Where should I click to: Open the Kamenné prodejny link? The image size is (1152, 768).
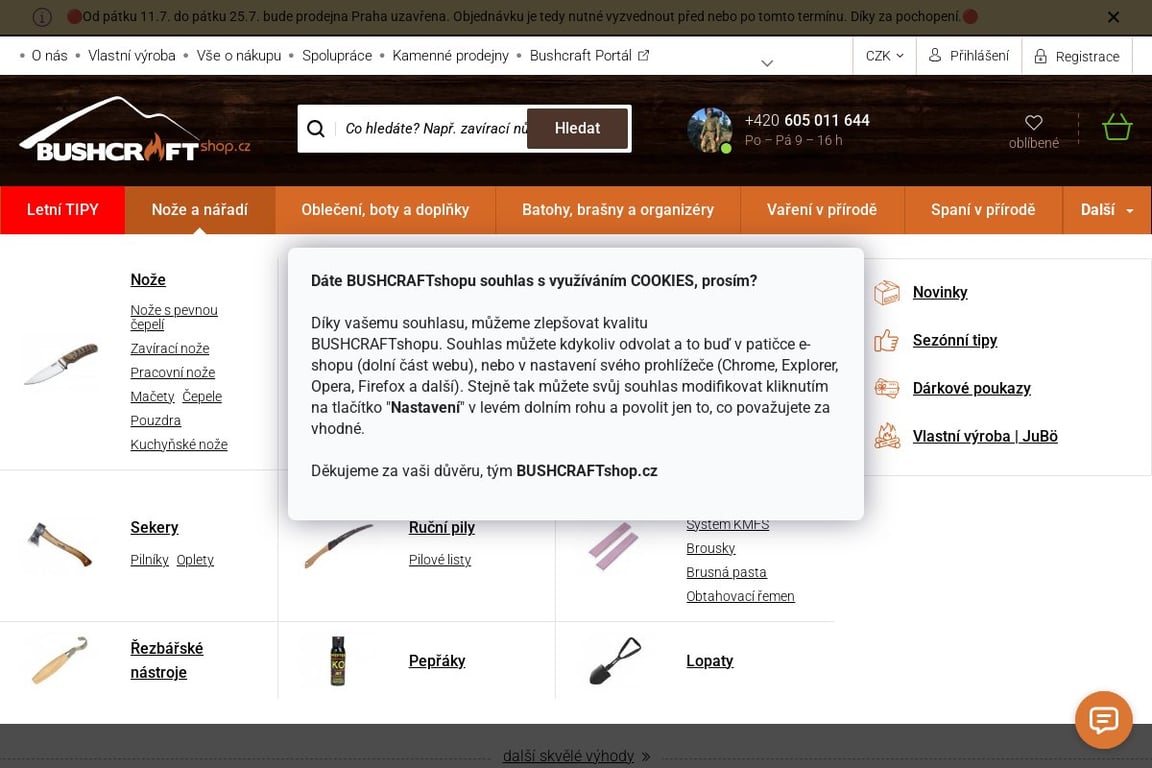[x=450, y=56]
